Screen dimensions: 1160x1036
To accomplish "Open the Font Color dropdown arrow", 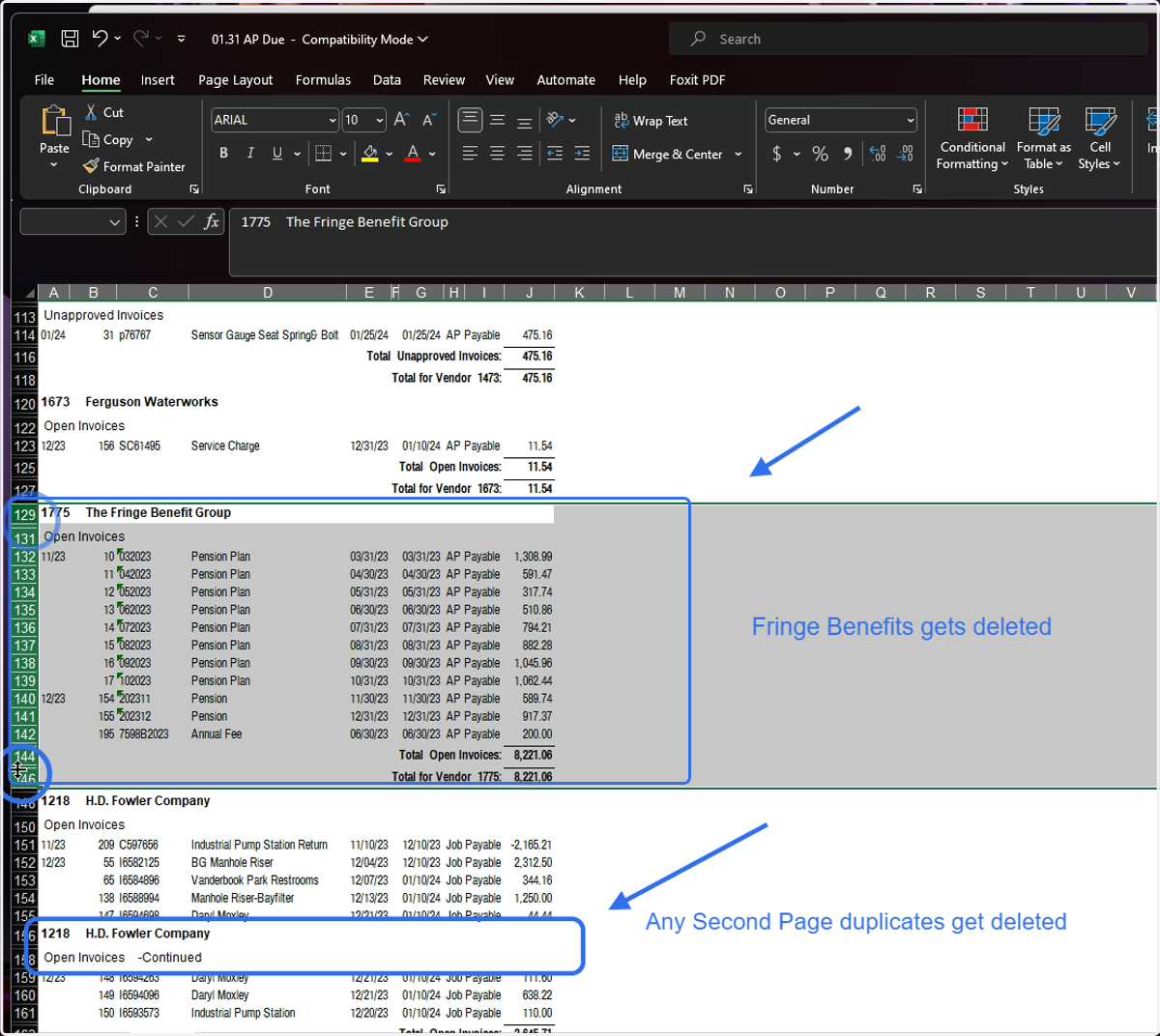I will [x=432, y=154].
